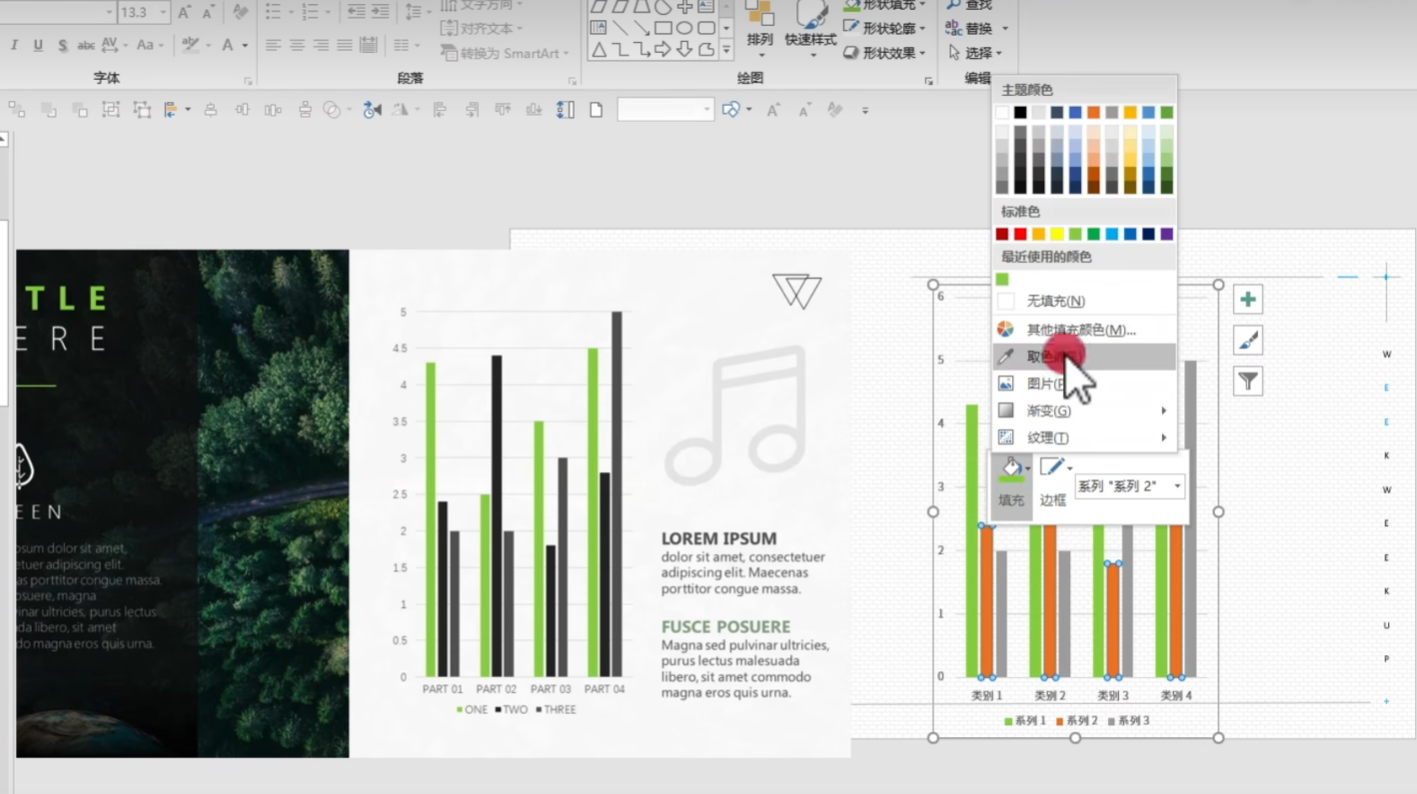Open Shape Effects (形状效果) menu
Viewport: 1417px width, 794px height.
(x=884, y=53)
